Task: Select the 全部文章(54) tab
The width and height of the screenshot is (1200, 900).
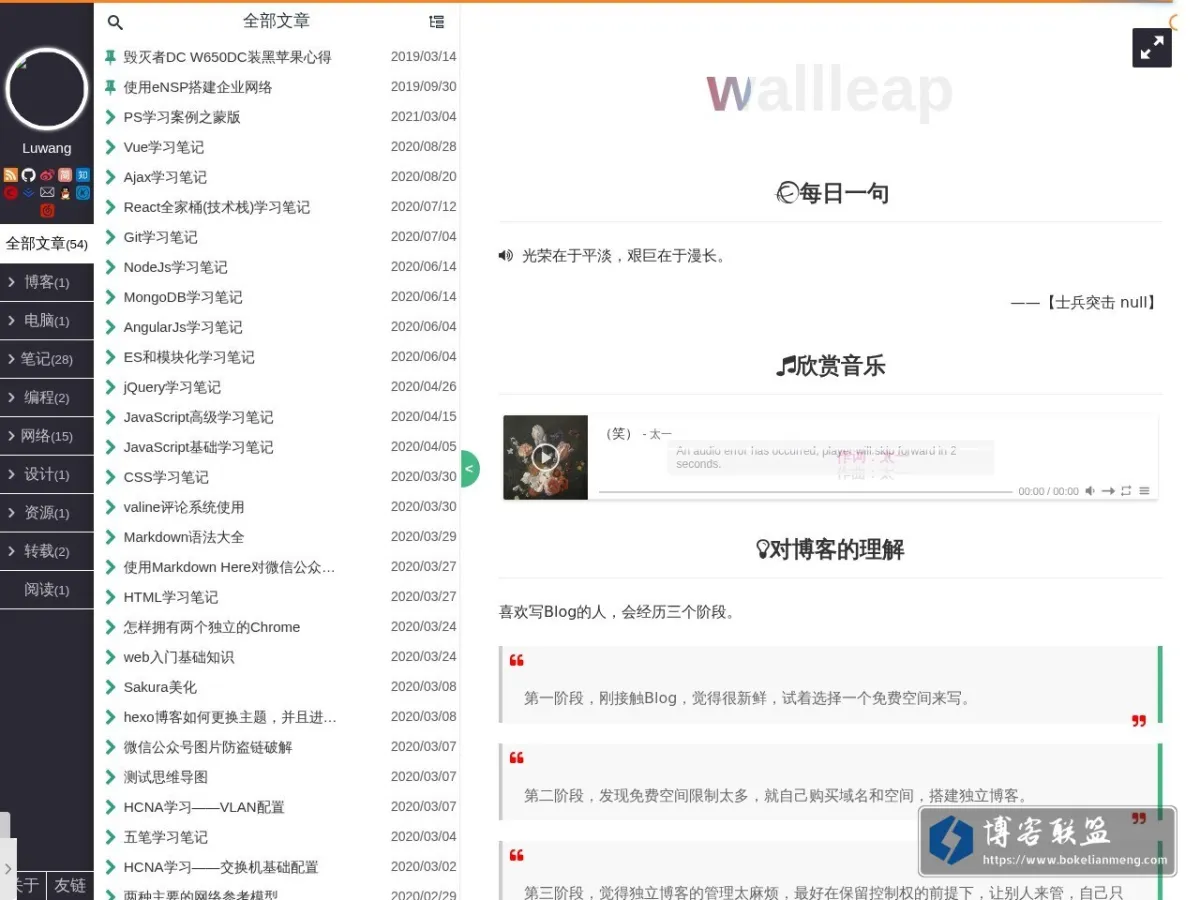Action: [47, 244]
